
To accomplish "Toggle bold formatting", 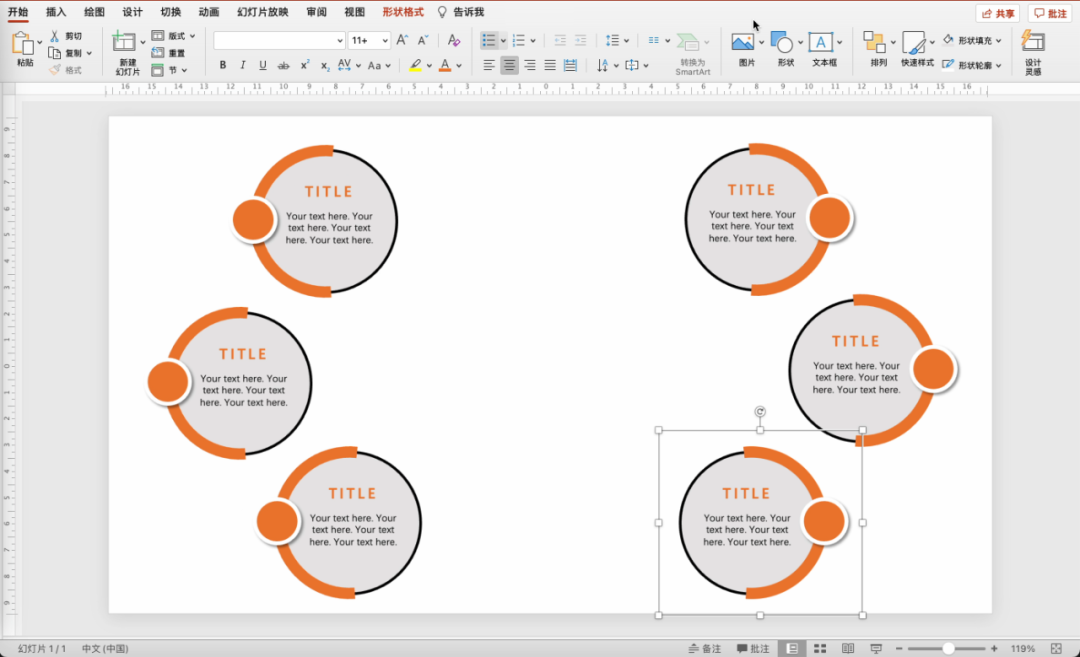I will tap(222, 65).
